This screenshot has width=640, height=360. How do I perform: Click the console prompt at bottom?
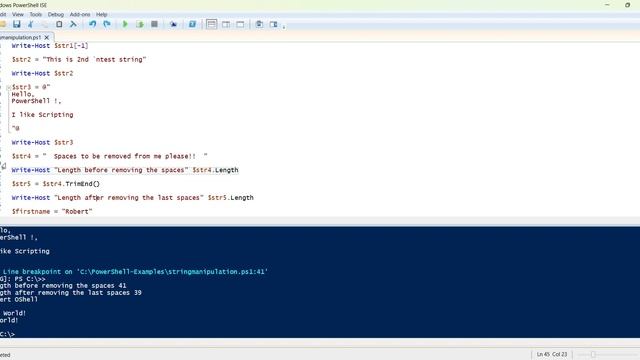(7, 334)
